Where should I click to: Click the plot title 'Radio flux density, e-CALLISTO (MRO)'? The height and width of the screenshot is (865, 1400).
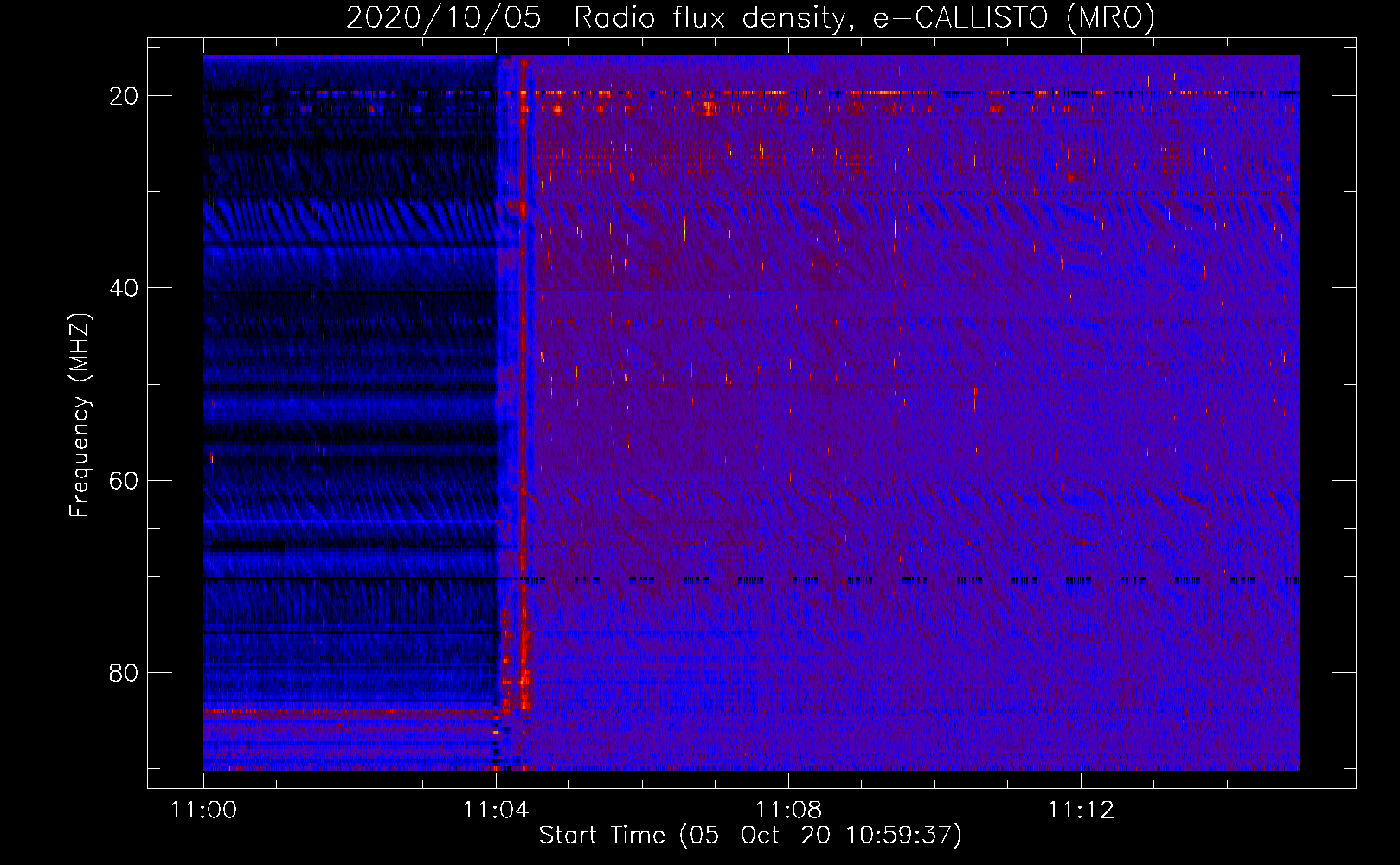tap(864, 17)
